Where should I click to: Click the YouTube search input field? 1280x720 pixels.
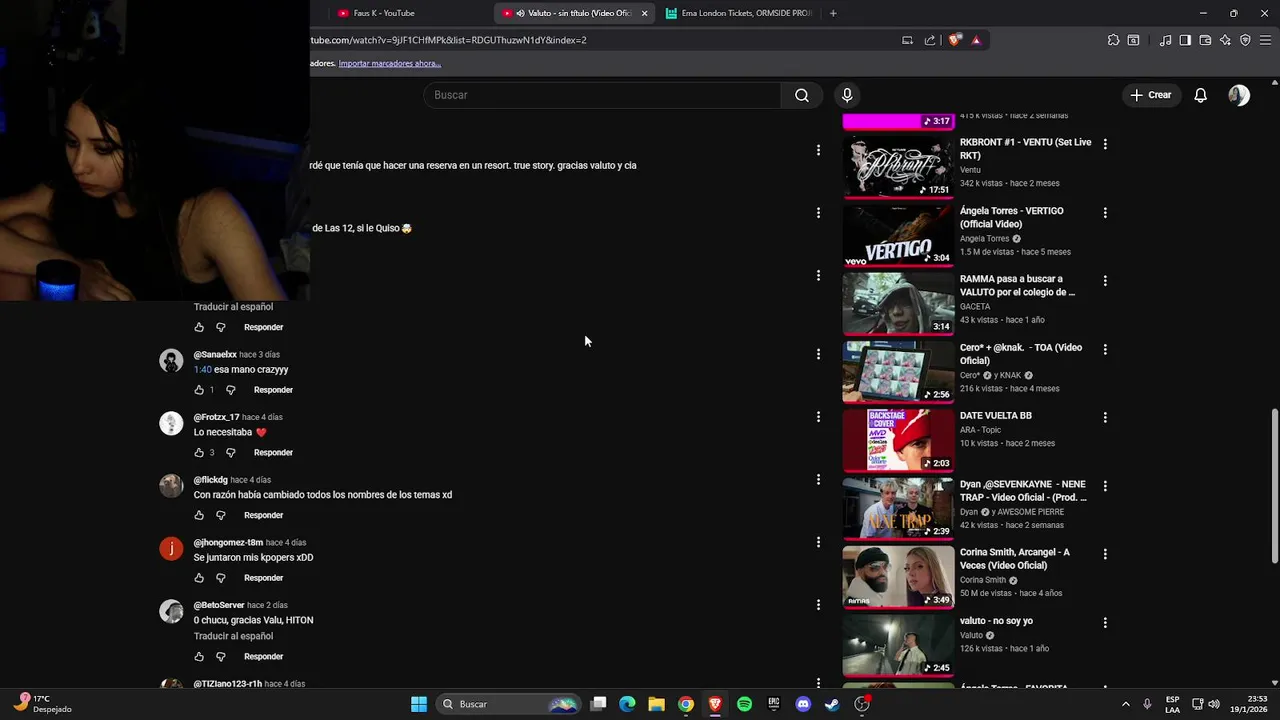click(x=602, y=95)
